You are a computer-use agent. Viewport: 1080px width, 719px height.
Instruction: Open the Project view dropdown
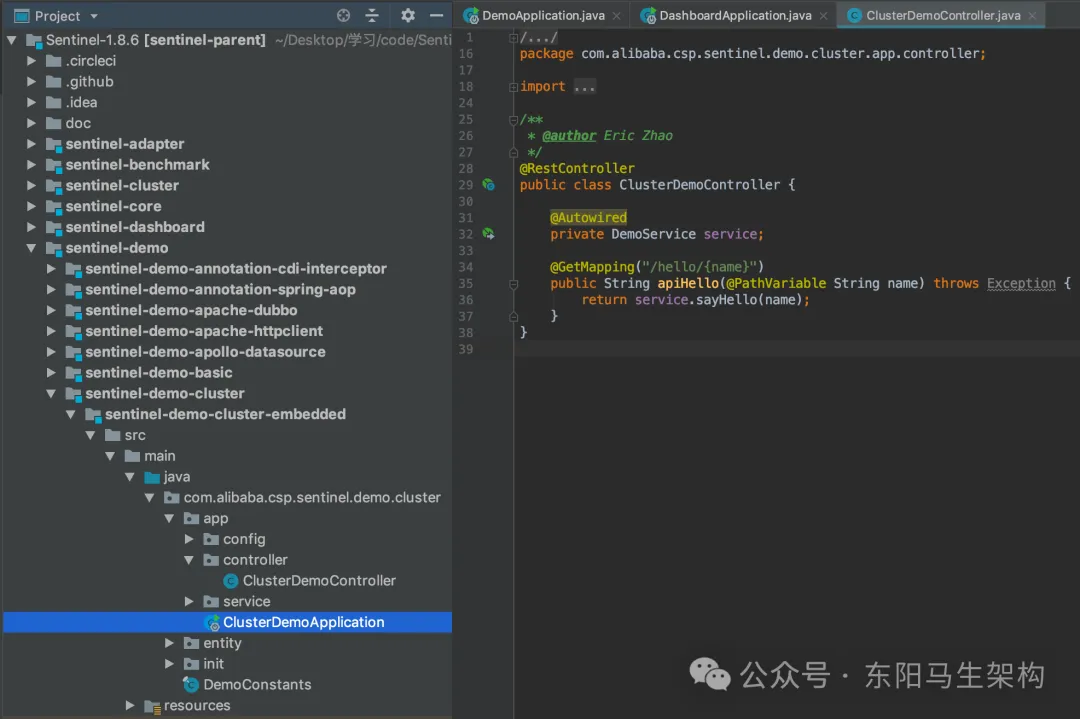[x=94, y=16]
